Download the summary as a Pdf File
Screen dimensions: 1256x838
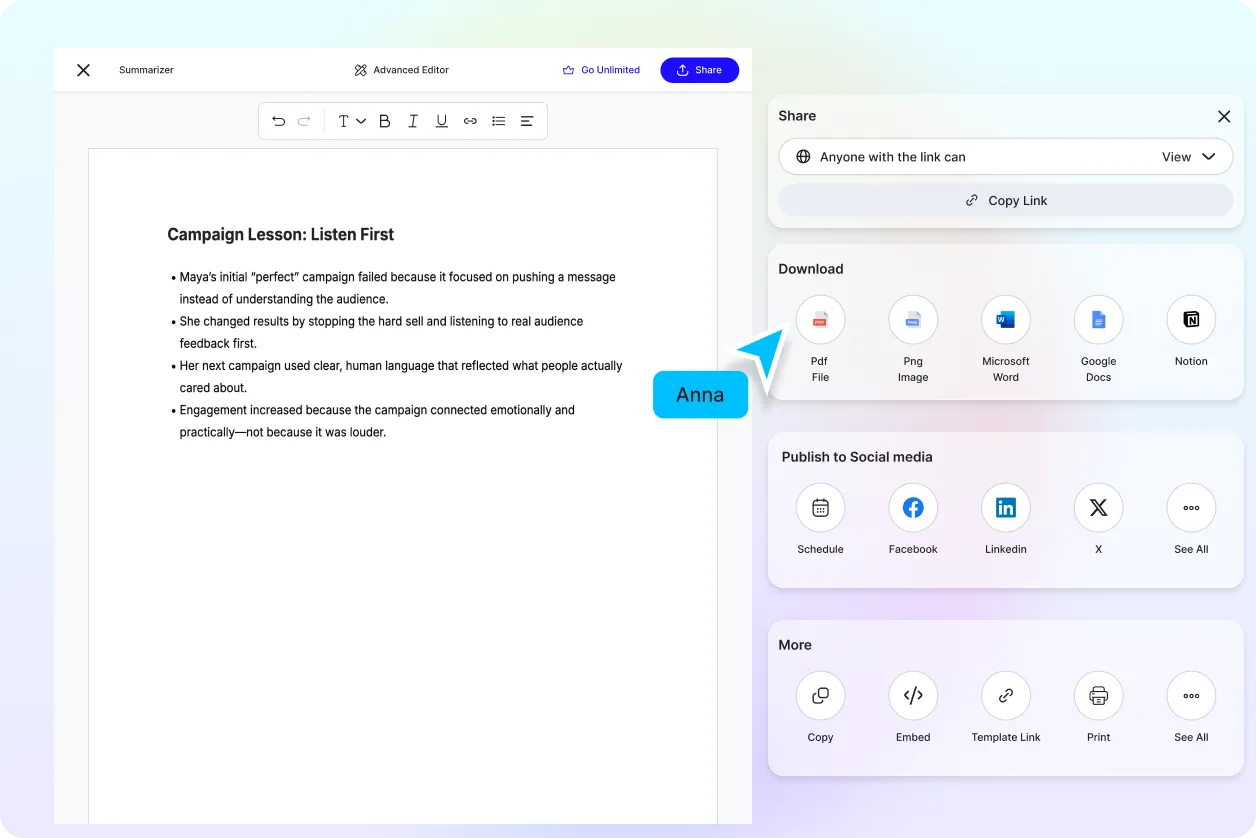coord(820,319)
